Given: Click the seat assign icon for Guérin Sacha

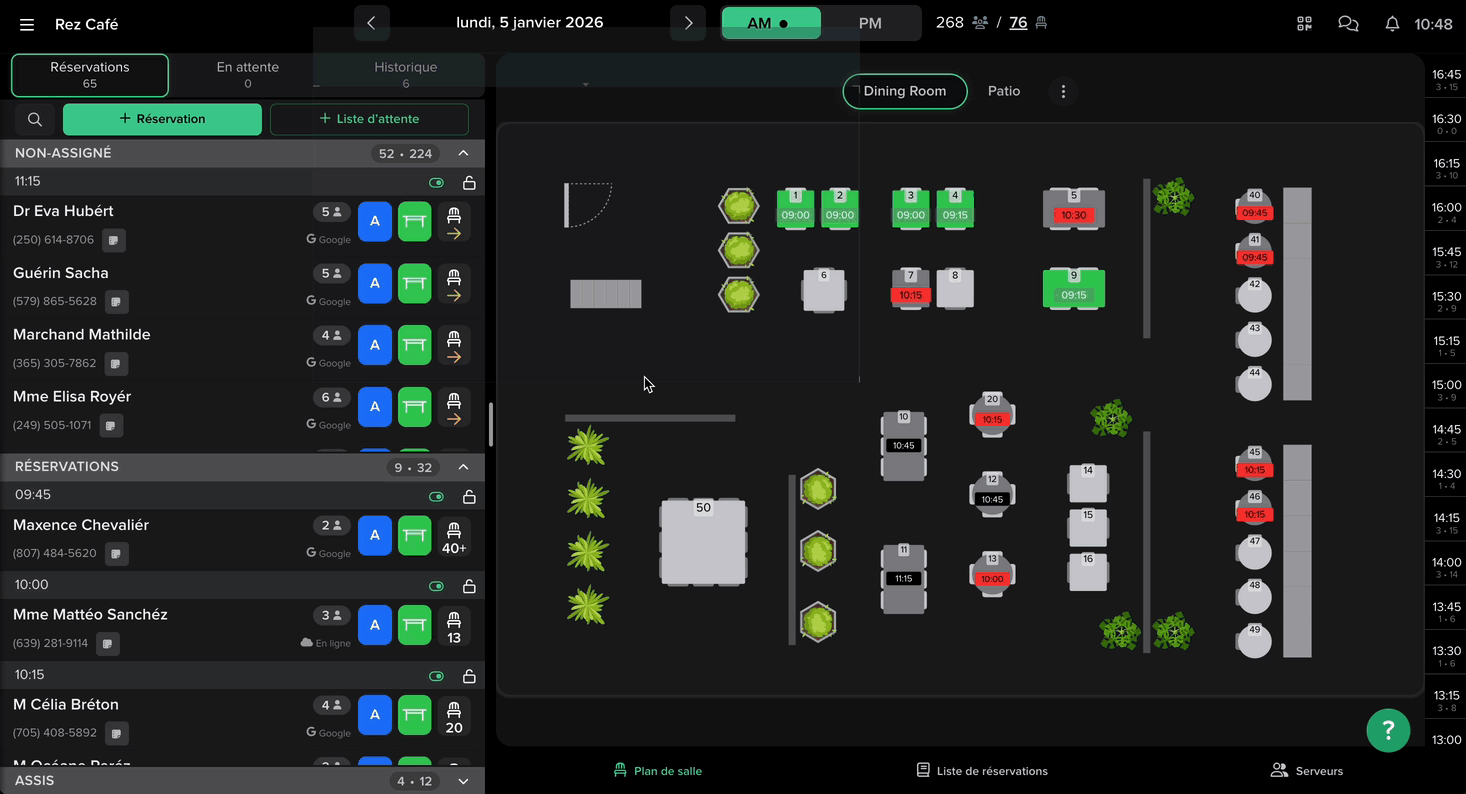Looking at the screenshot, I should pos(454,284).
